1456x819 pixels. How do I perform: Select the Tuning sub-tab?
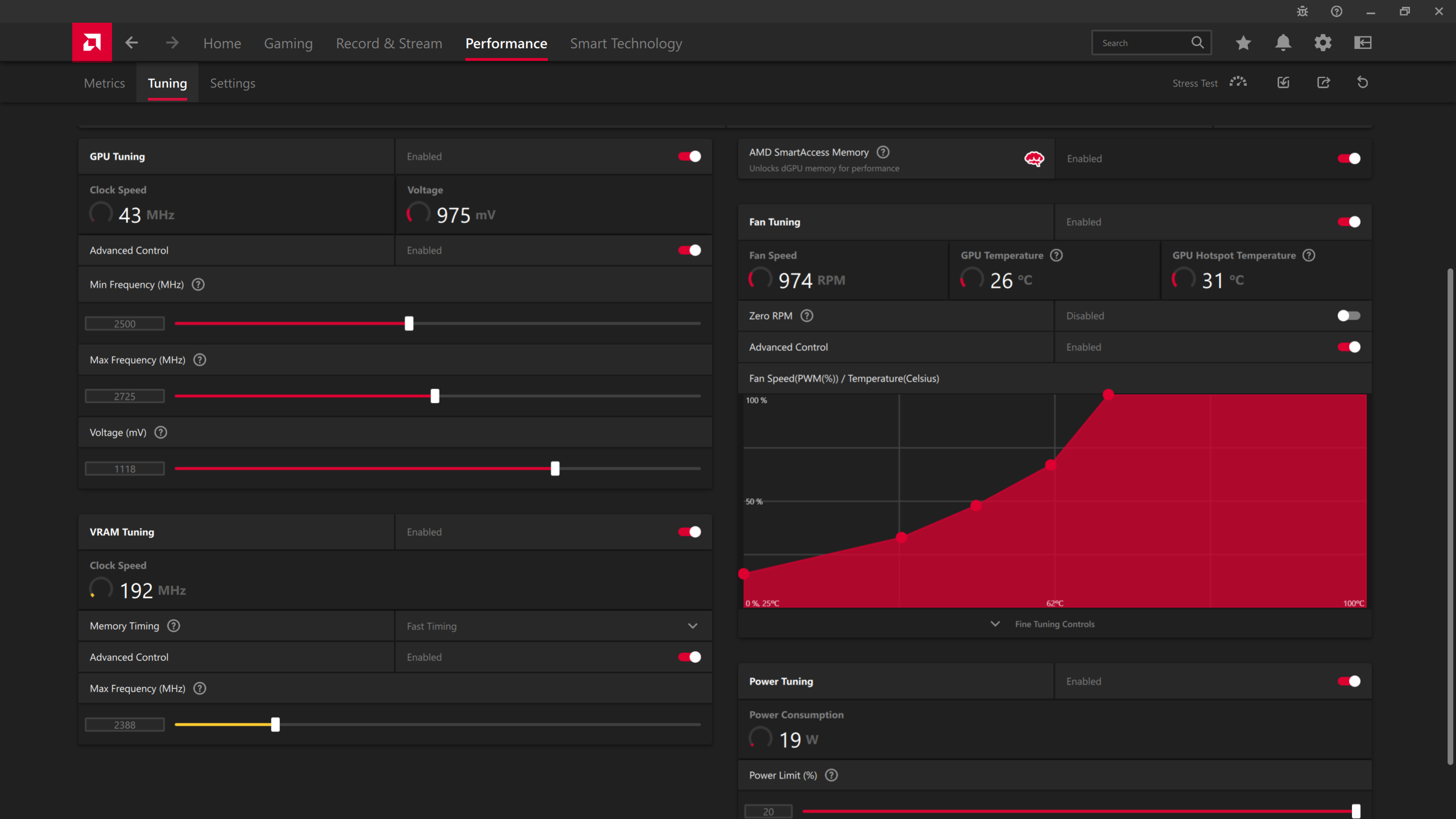[167, 83]
